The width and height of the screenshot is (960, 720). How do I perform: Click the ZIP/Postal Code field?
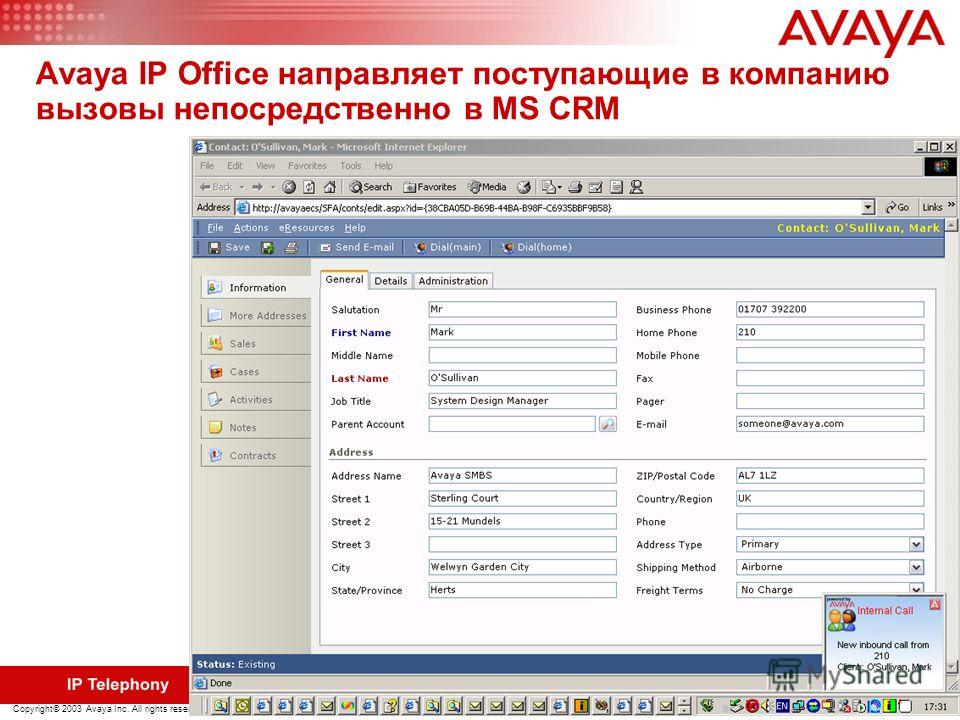pyautogui.click(x=830, y=476)
